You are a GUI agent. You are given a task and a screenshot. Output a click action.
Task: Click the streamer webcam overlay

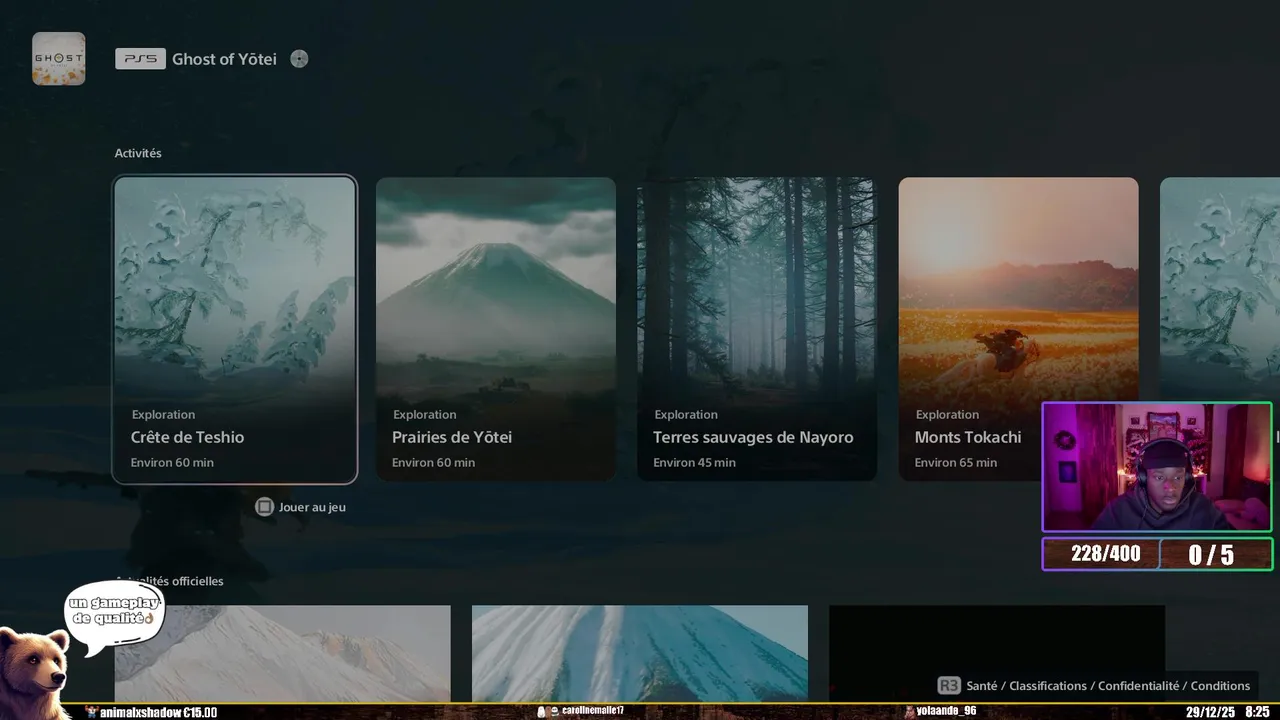coord(1157,467)
